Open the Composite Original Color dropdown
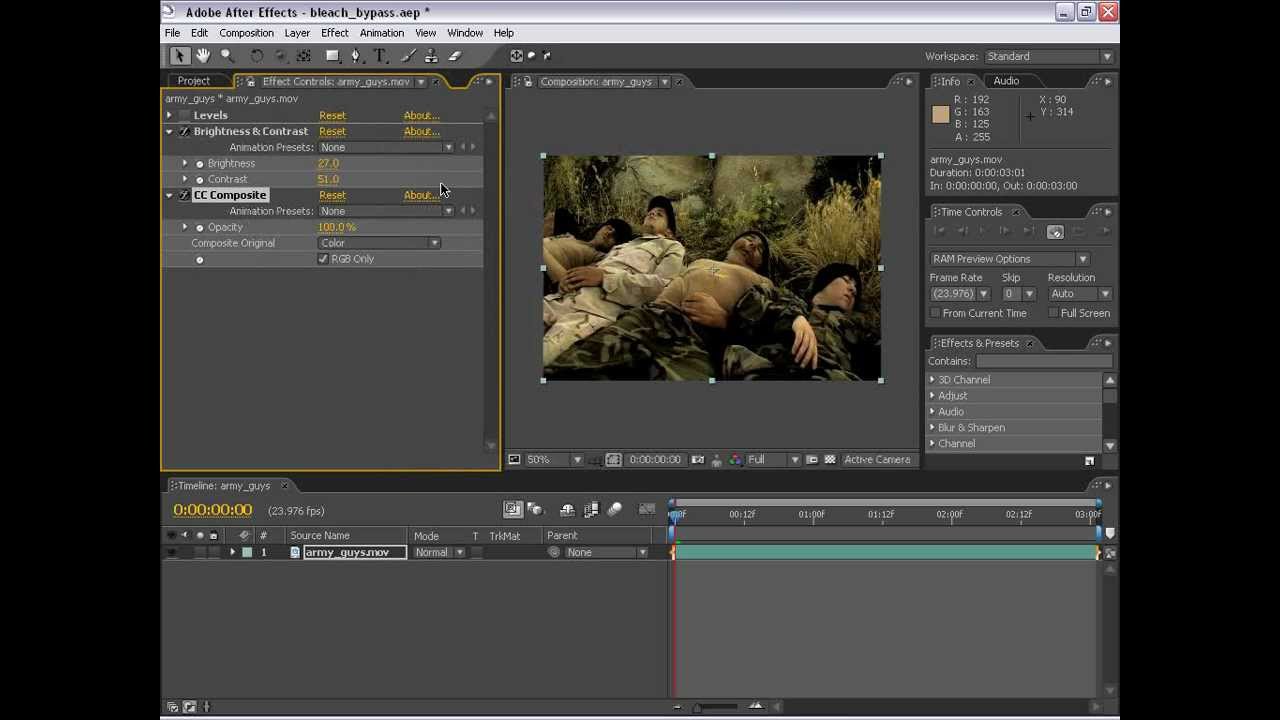1280x720 pixels. pyautogui.click(x=379, y=243)
